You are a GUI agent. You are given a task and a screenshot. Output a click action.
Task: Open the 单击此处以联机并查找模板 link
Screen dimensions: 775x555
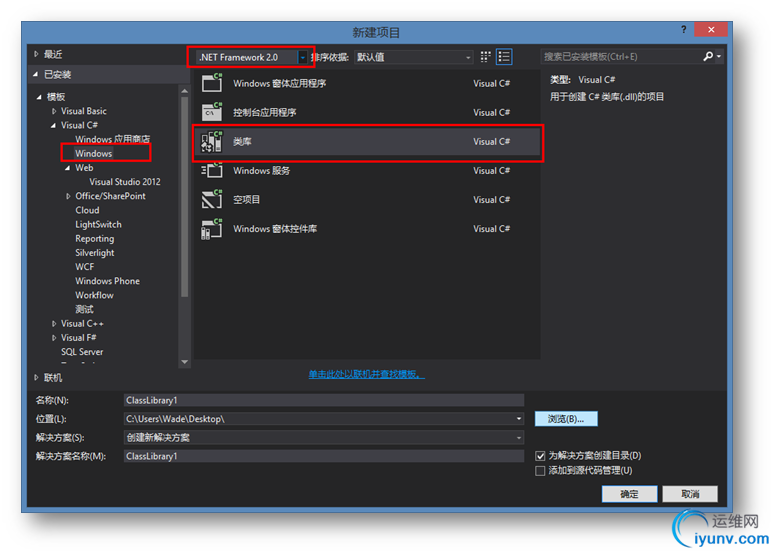(x=366, y=374)
